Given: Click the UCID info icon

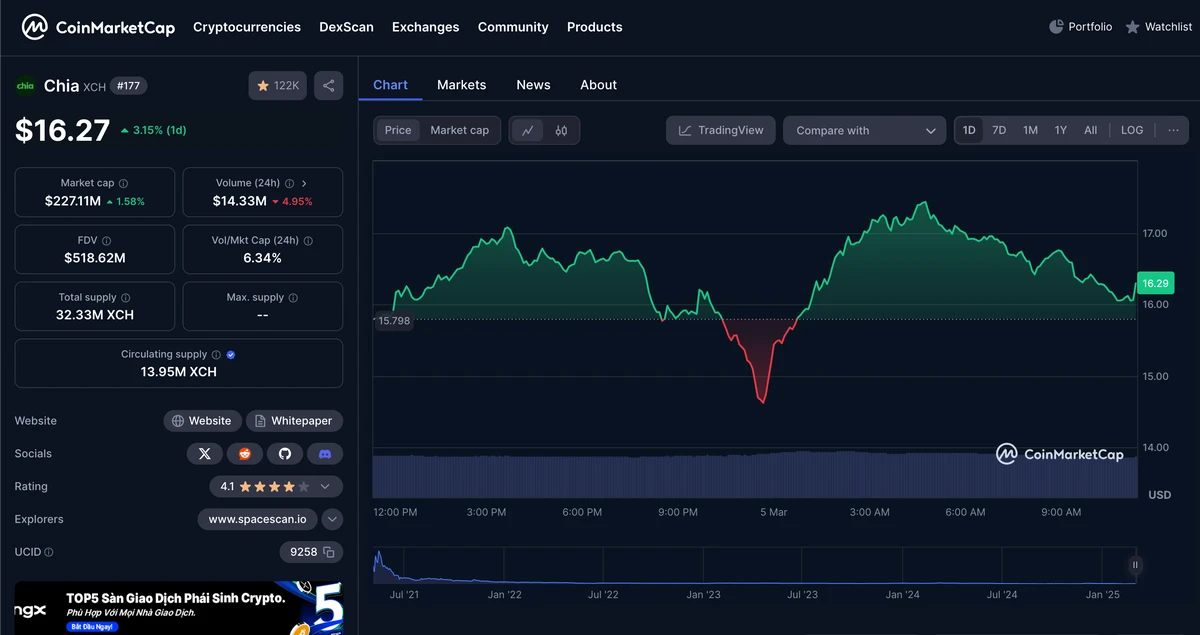Looking at the screenshot, I should point(49,552).
